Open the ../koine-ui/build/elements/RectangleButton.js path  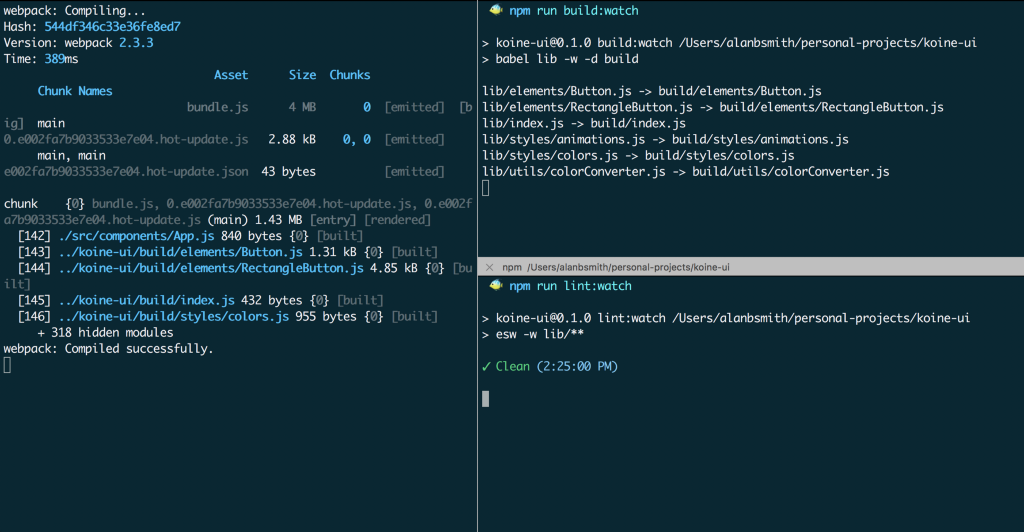pyautogui.click(x=211, y=268)
